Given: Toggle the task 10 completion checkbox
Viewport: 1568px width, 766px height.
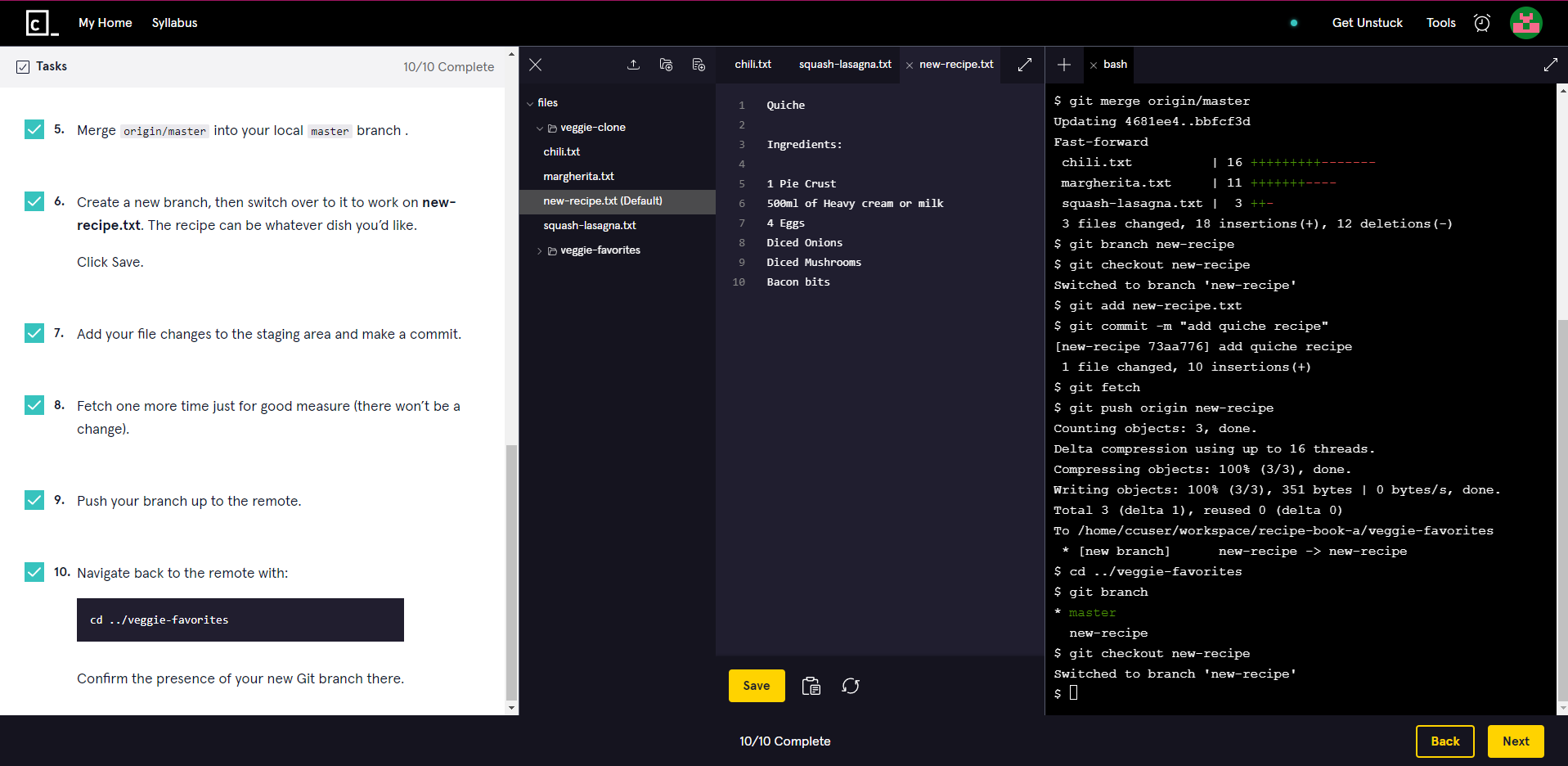Looking at the screenshot, I should [x=34, y=572].
